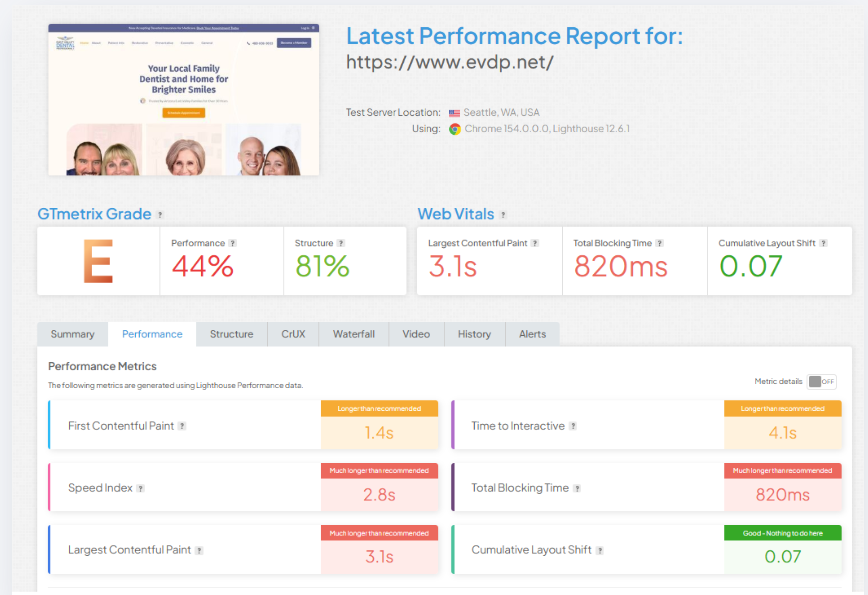The image size is (868, 595).
Task: Toggle the Metric details switch
Action: coord(822,381)
